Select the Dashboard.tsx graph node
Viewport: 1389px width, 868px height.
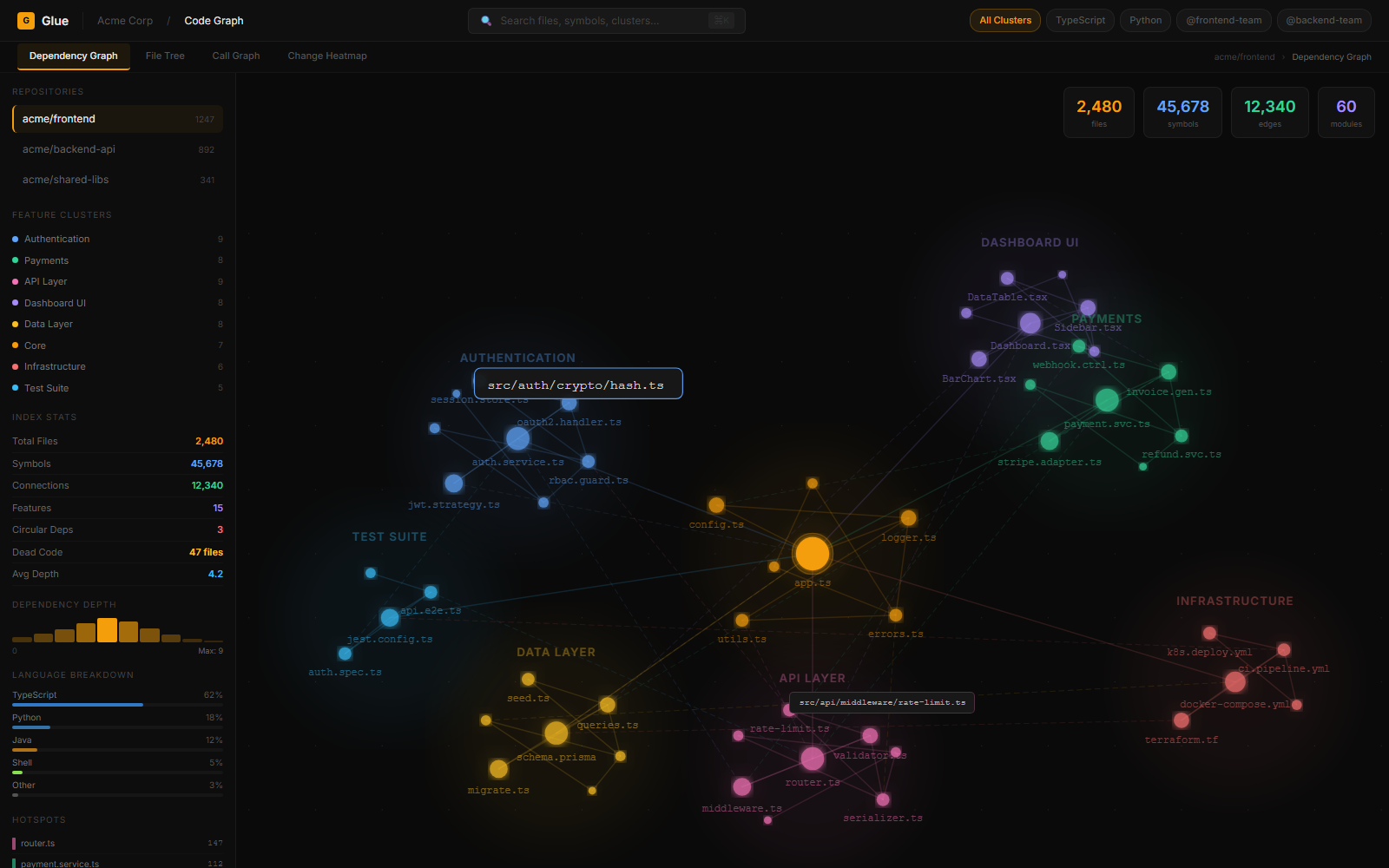click(x=1030, y=324)
